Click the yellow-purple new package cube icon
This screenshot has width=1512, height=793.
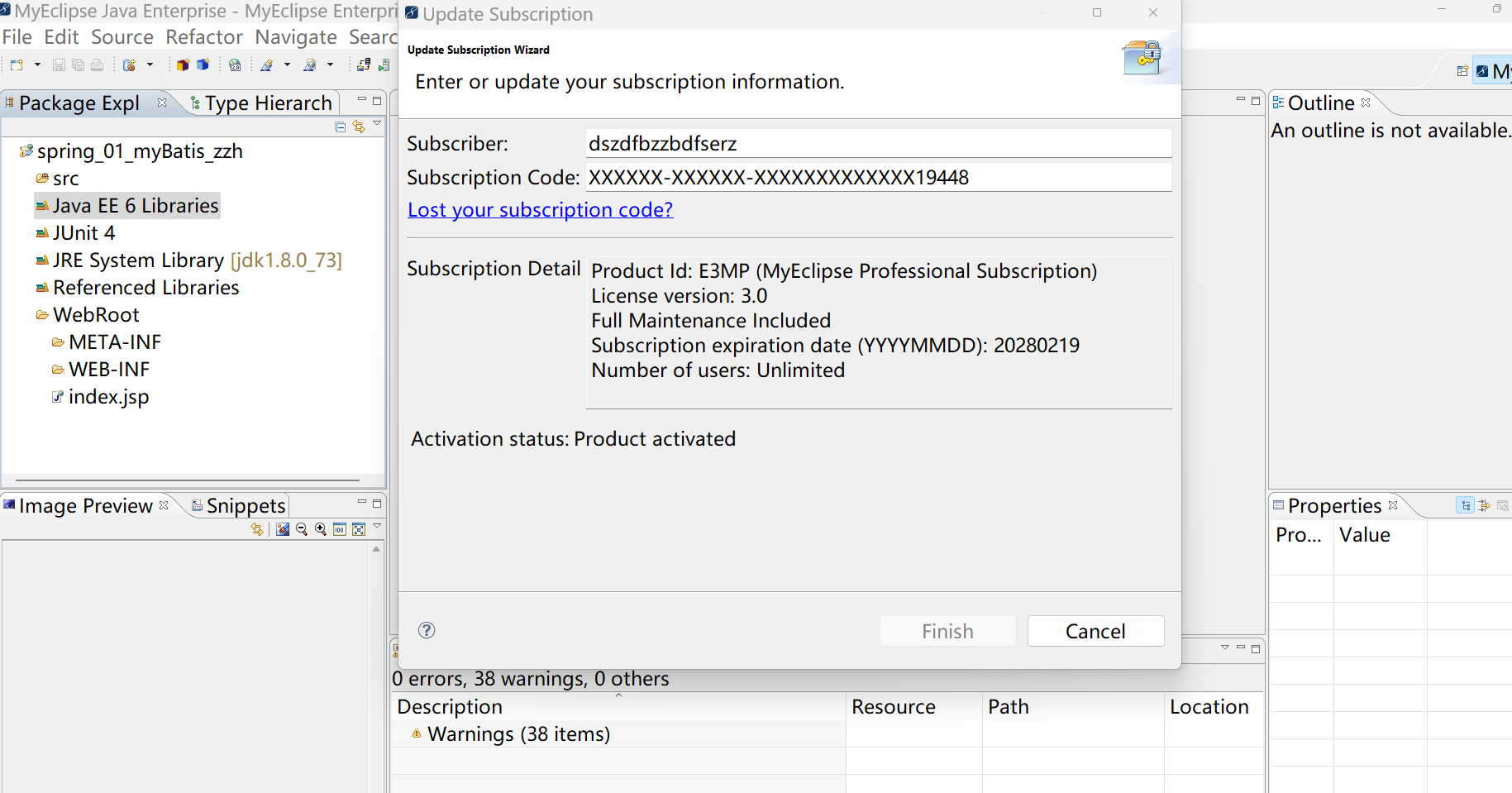click(183, 64)
